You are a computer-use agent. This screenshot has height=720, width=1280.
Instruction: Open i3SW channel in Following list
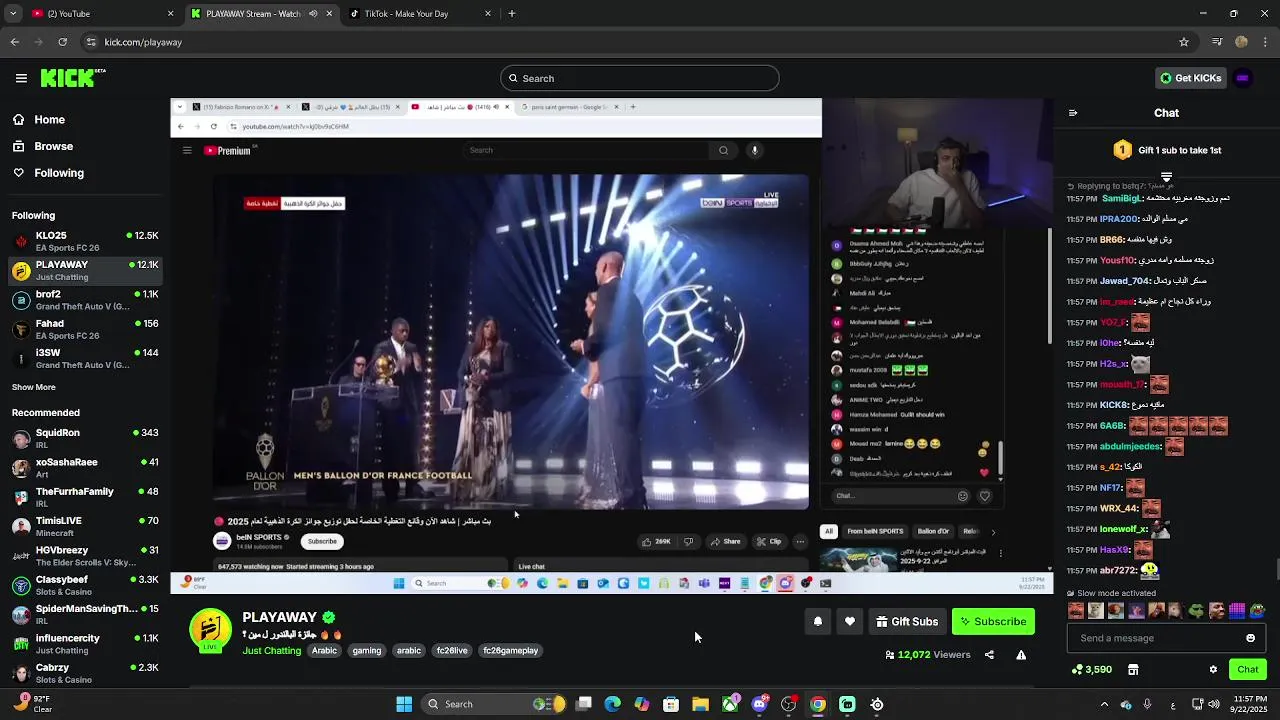[84, 358]
